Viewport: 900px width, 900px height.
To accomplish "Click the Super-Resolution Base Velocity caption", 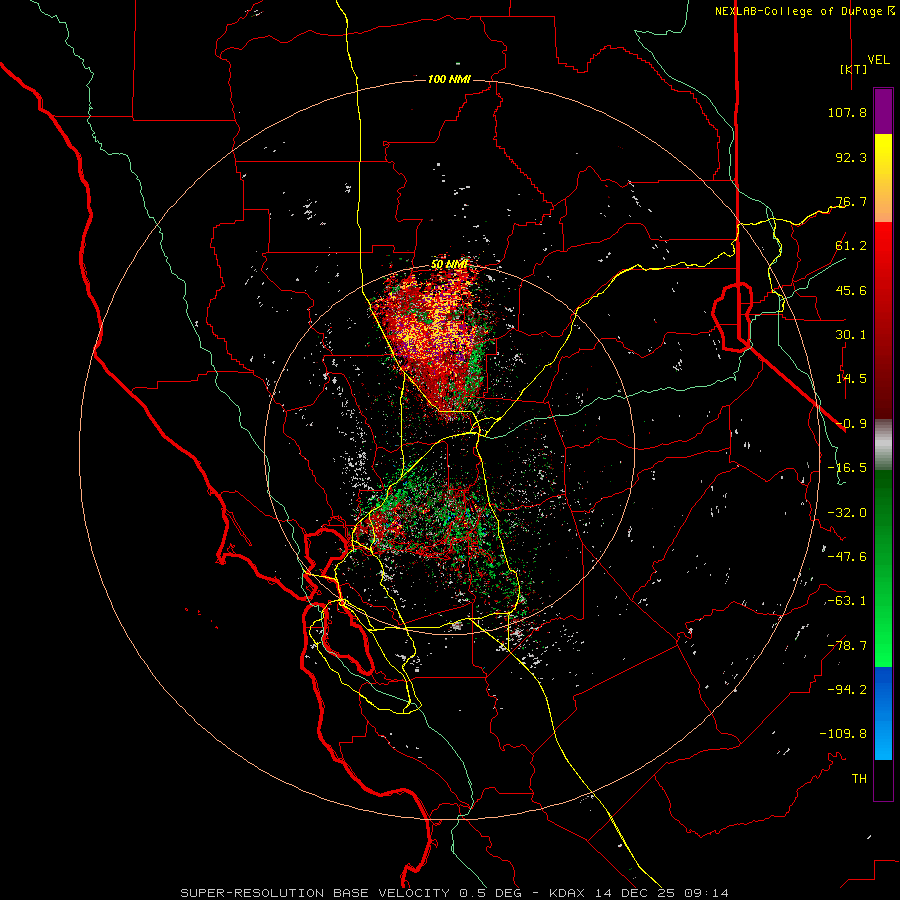I will coord(455,893).
